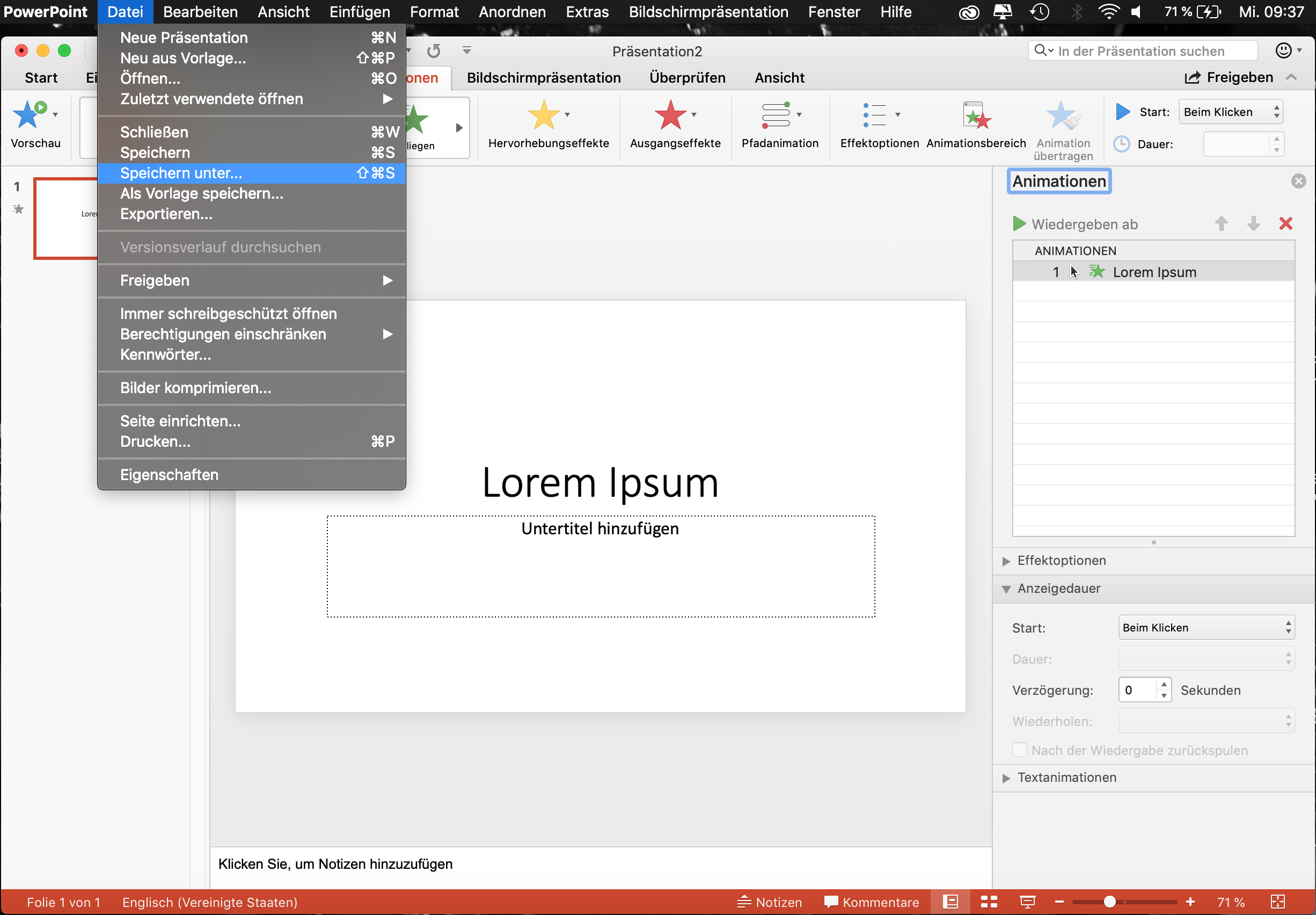Click the redo arrow in title bar
The image size is (1316, 915).
click(434, 51)
